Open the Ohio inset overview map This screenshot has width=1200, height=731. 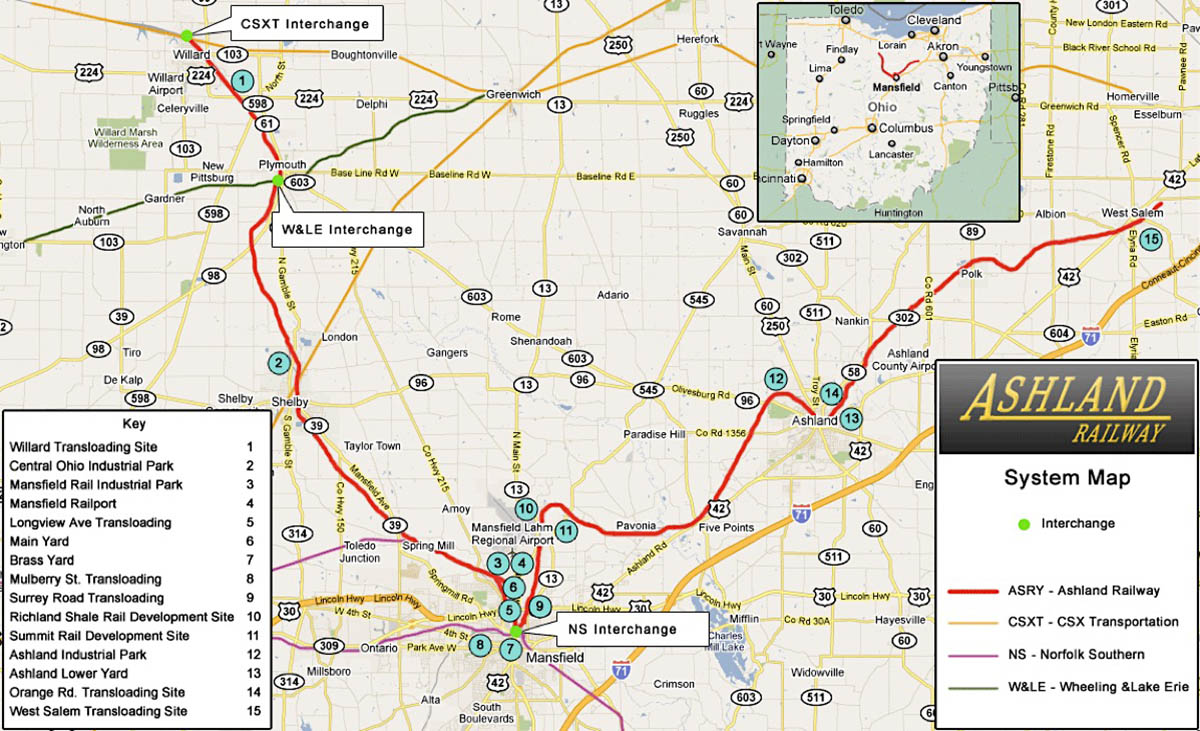888,110
